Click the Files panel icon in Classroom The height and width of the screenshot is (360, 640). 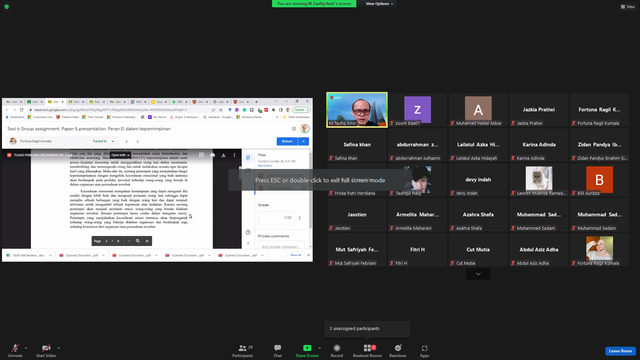coord(248,157)
